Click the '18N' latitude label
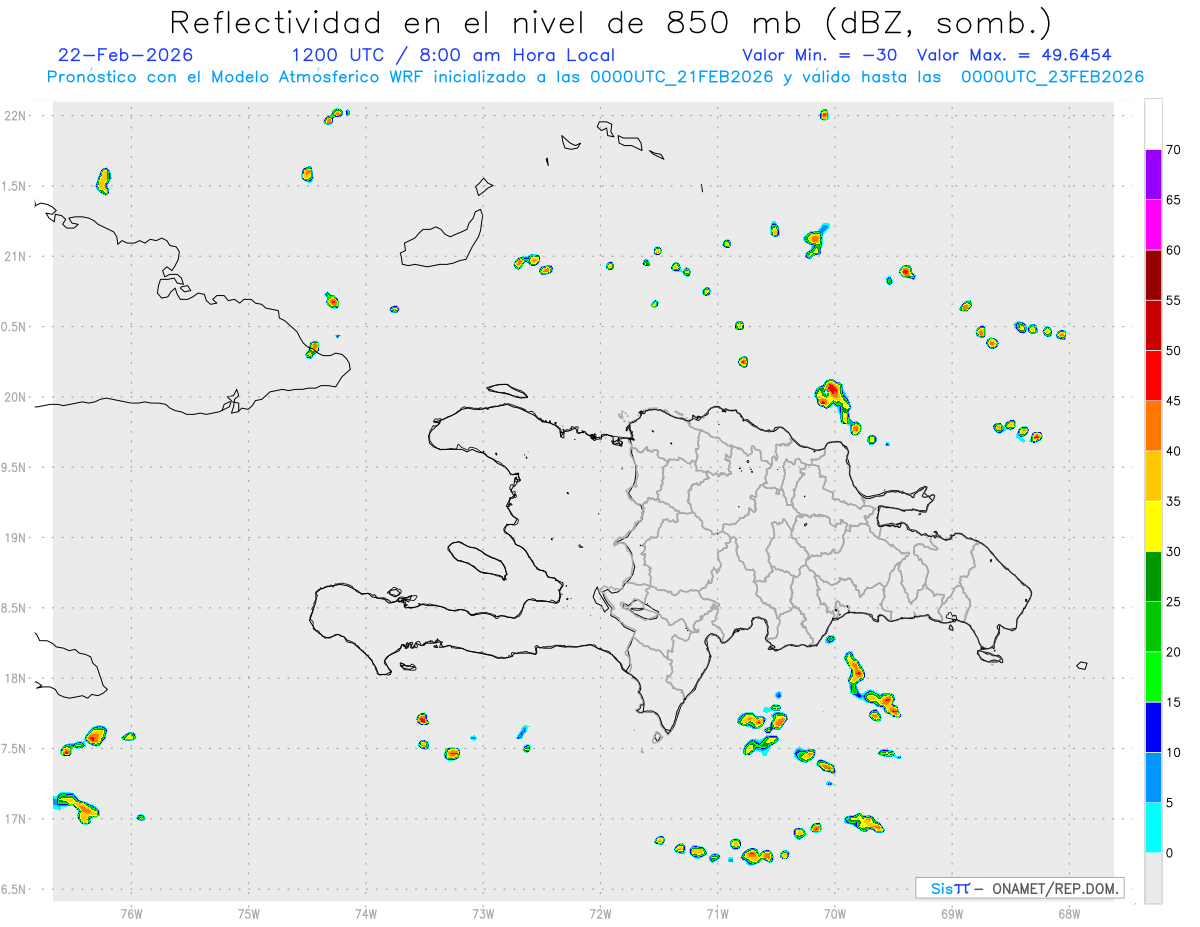The height and width of the screenshot is (927, 1200). click(x=16, y=678)
